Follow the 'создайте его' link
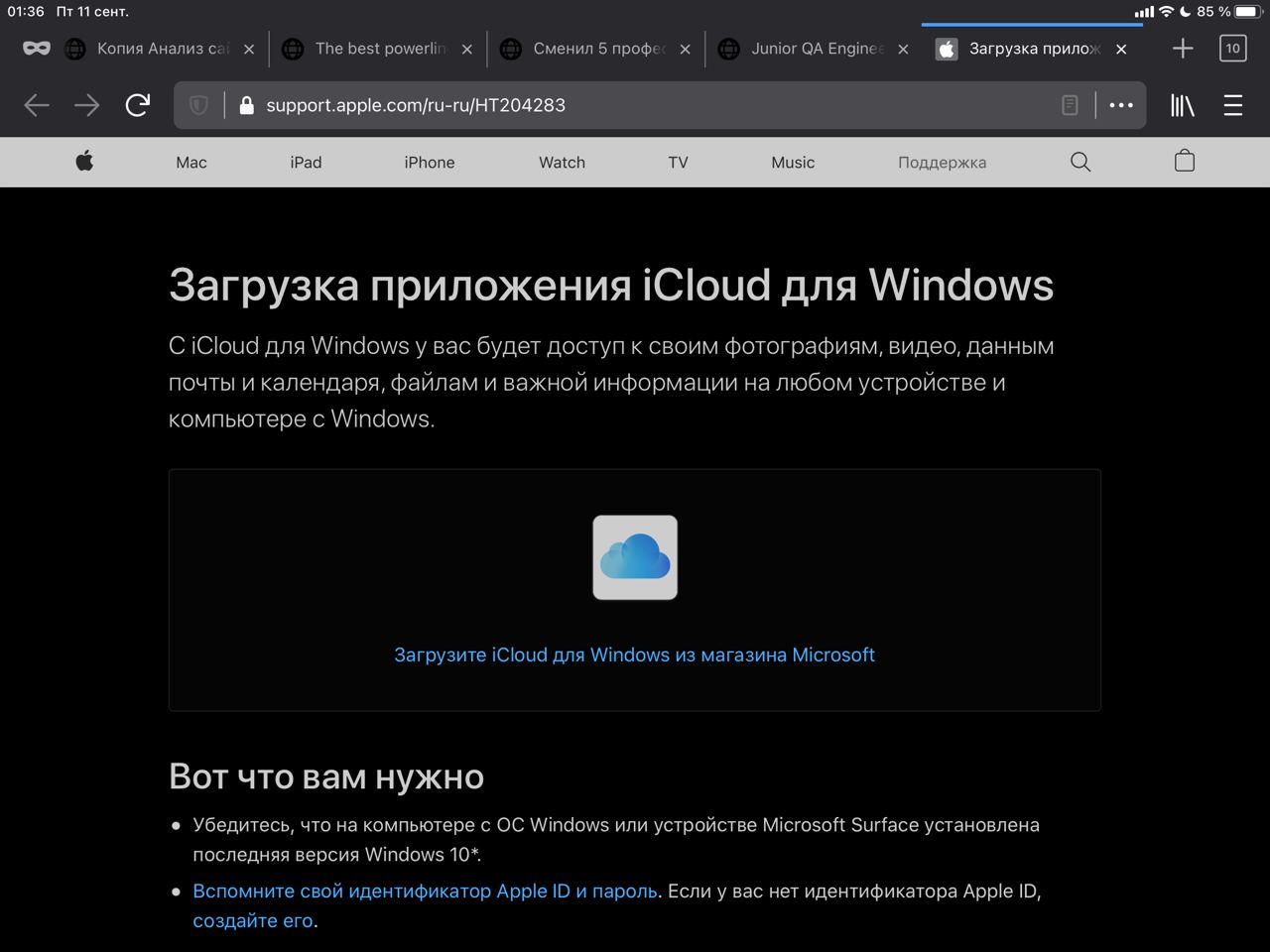Viewport: 1270px width, 952px height. tap(253, 920)
